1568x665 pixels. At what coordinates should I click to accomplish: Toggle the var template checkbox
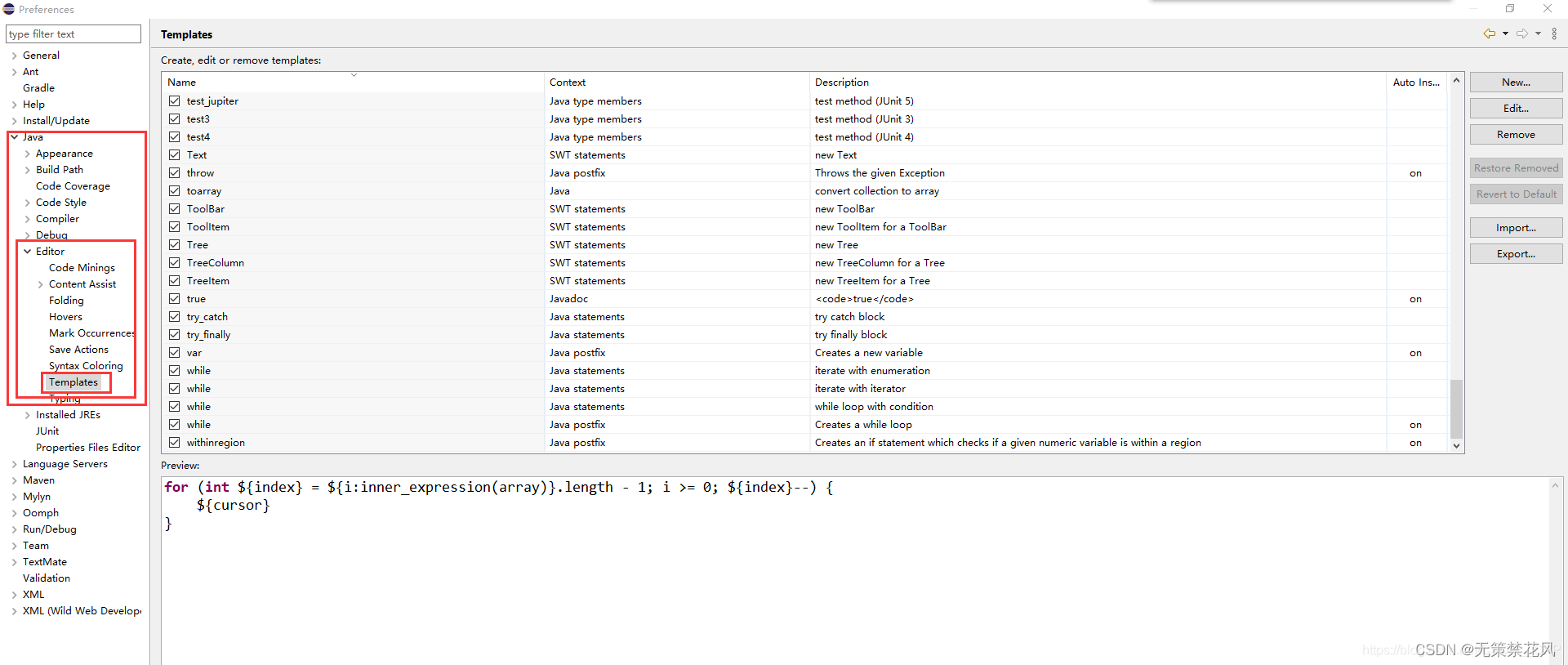click(x=175, y=353)
